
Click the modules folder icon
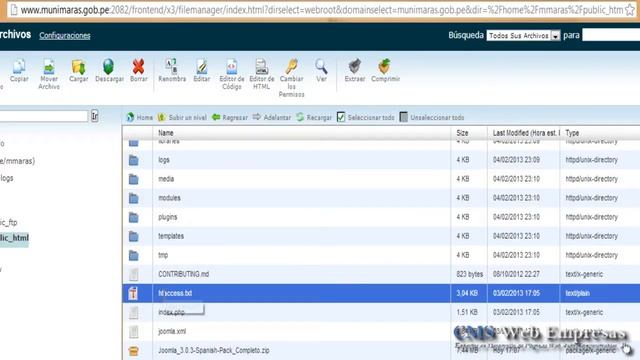click(x=133, y=198)
